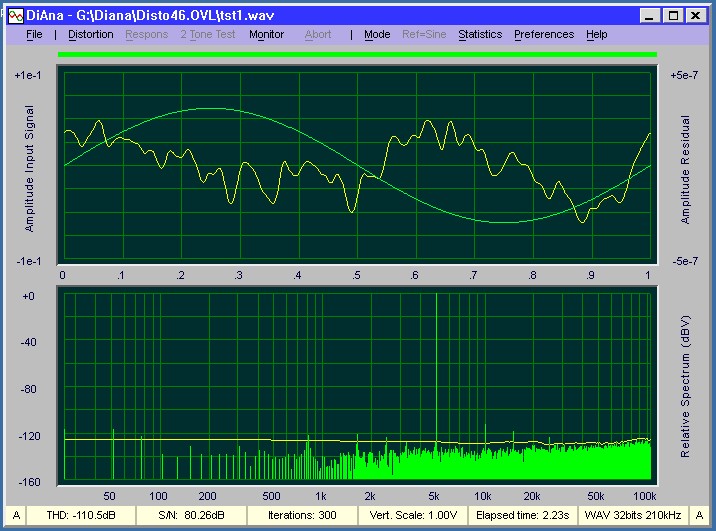Viewport: 716px width, 531px height.
Task: Close the DiAna window
Action: click(x=695, y=16)
